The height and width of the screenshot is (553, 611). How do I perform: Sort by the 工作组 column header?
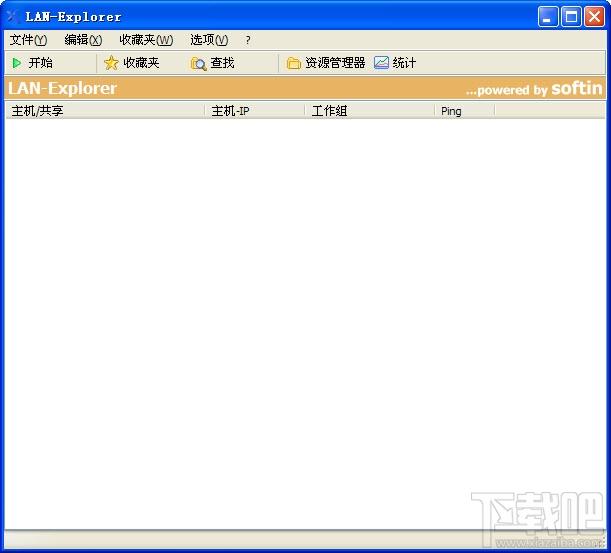point(369,111)
